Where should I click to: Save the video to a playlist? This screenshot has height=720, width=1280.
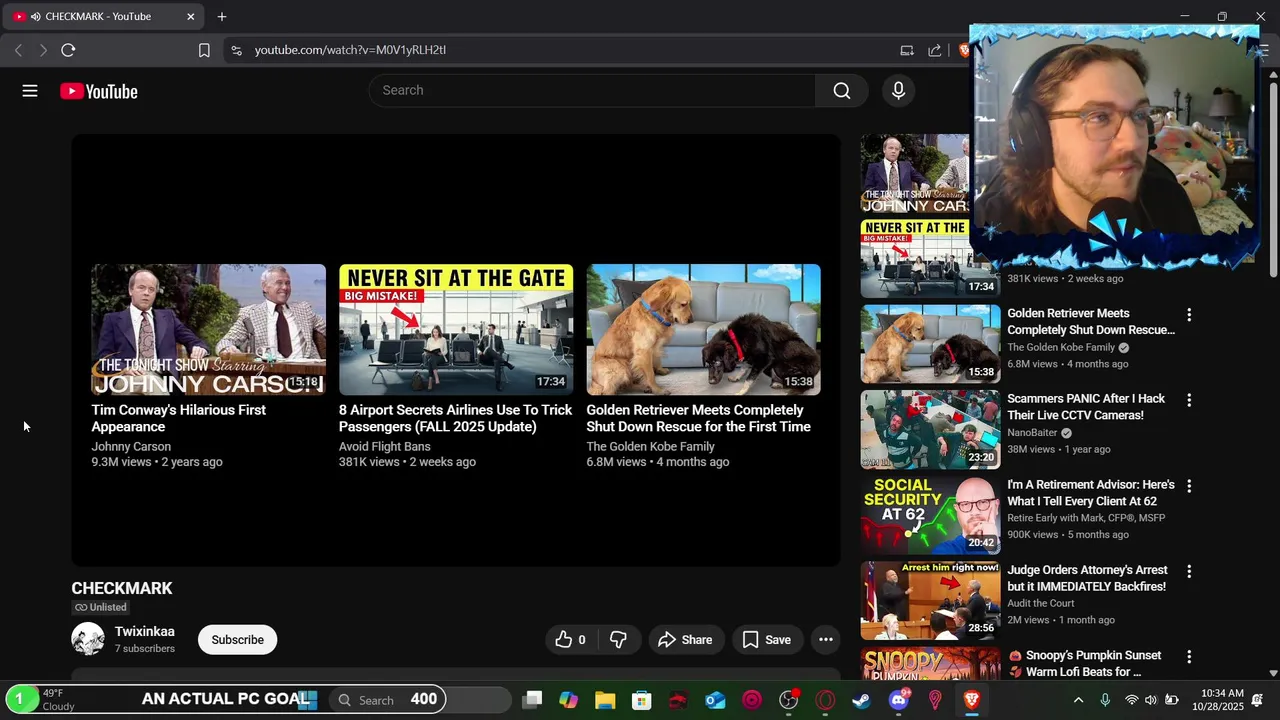pos(766,640)
